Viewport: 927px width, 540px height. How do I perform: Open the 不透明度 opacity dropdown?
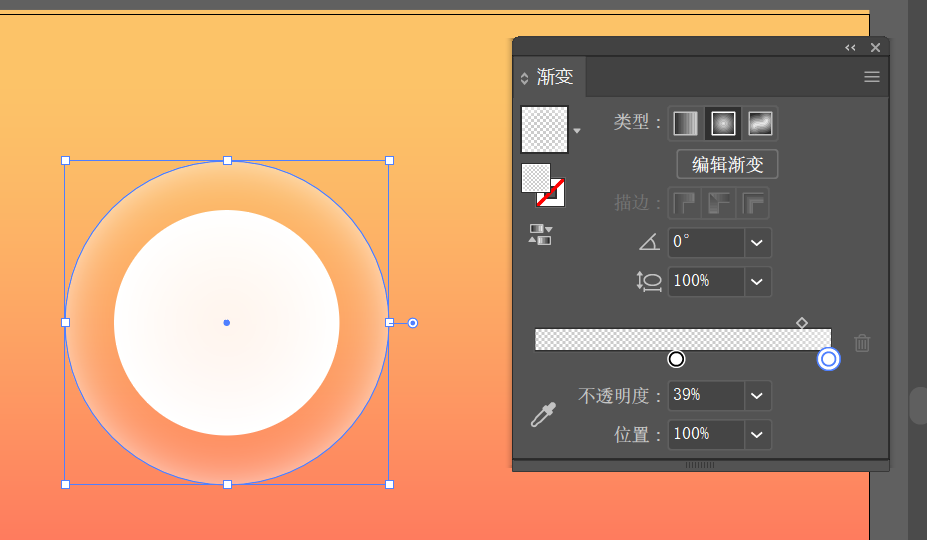[757, 396]
